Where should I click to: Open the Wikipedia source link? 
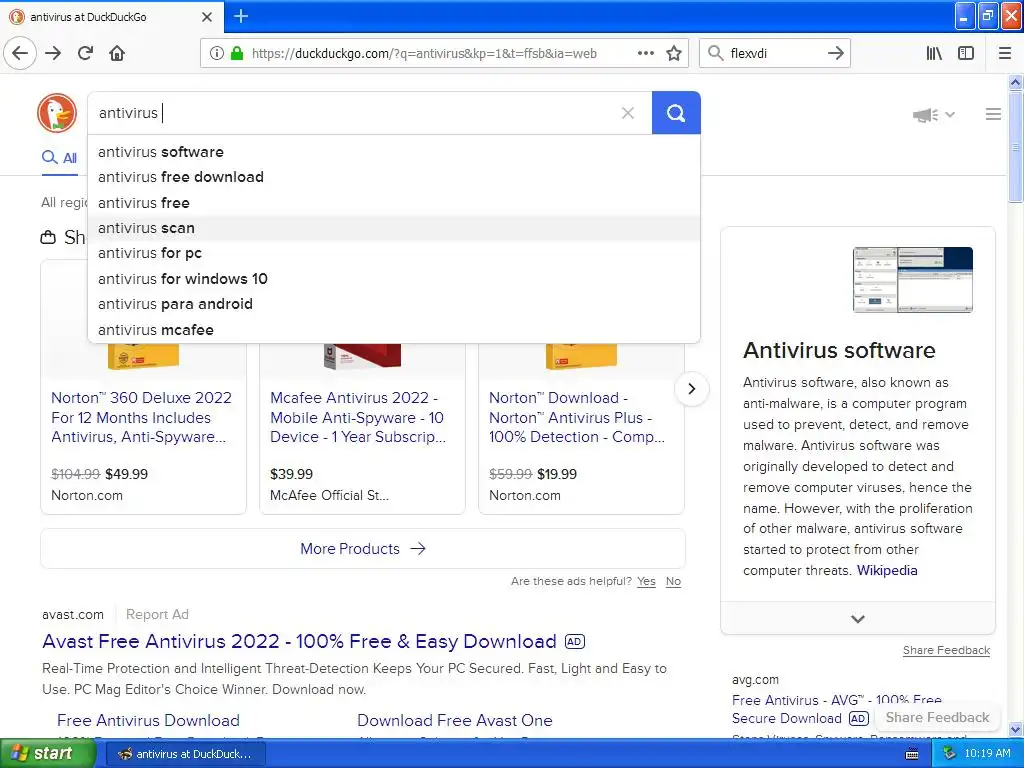[x=887, y=570]
